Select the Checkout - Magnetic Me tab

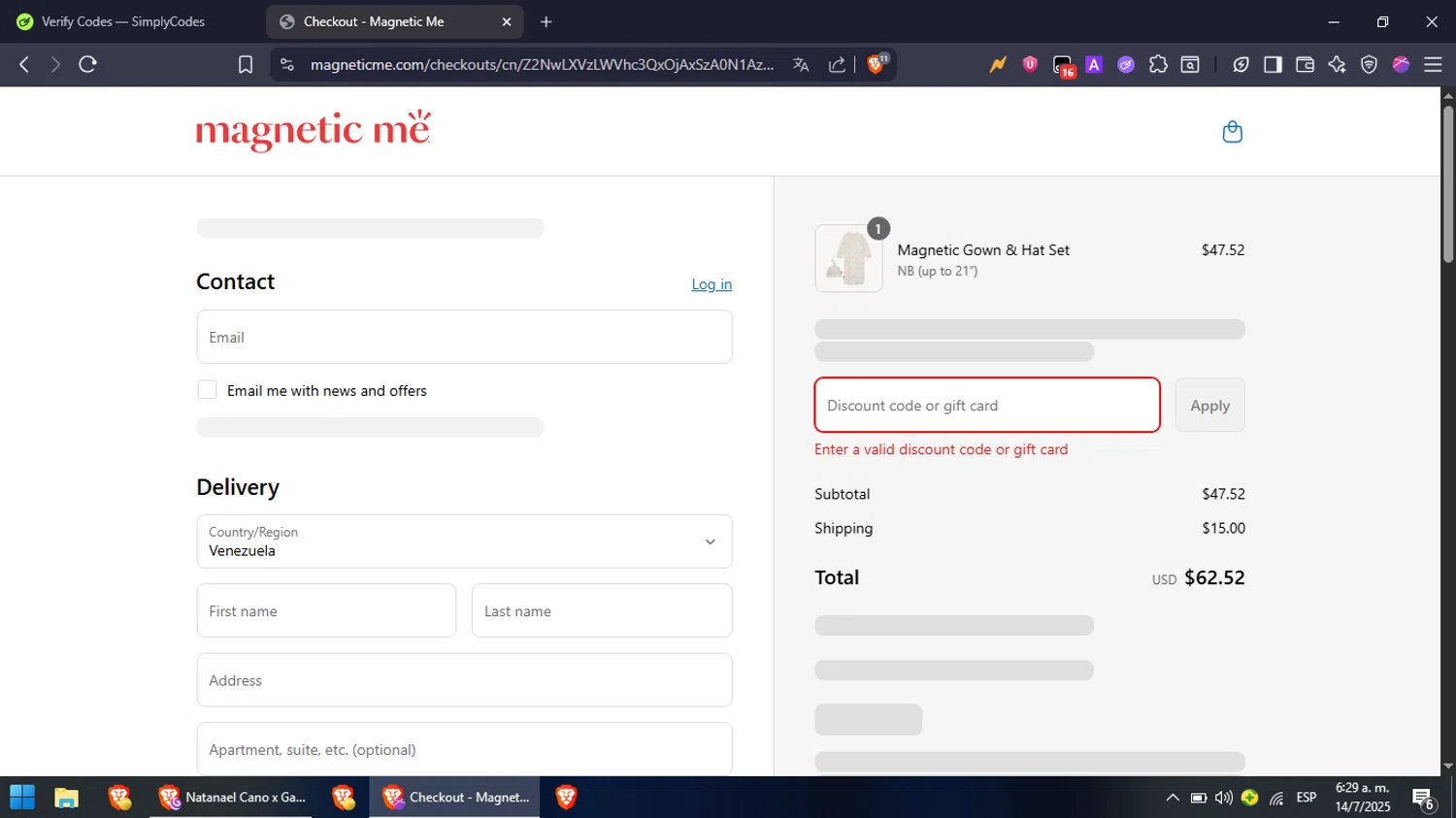pos(394,21)
